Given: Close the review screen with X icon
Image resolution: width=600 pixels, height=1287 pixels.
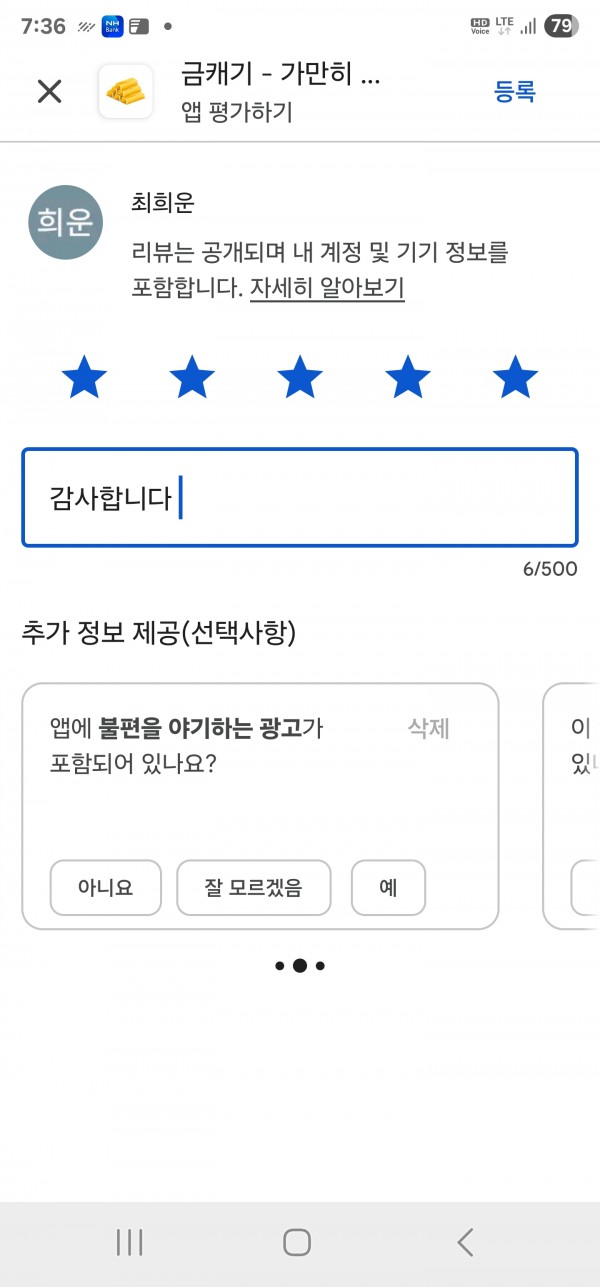Looking at the screenshot, I should (x=49, y=92).
